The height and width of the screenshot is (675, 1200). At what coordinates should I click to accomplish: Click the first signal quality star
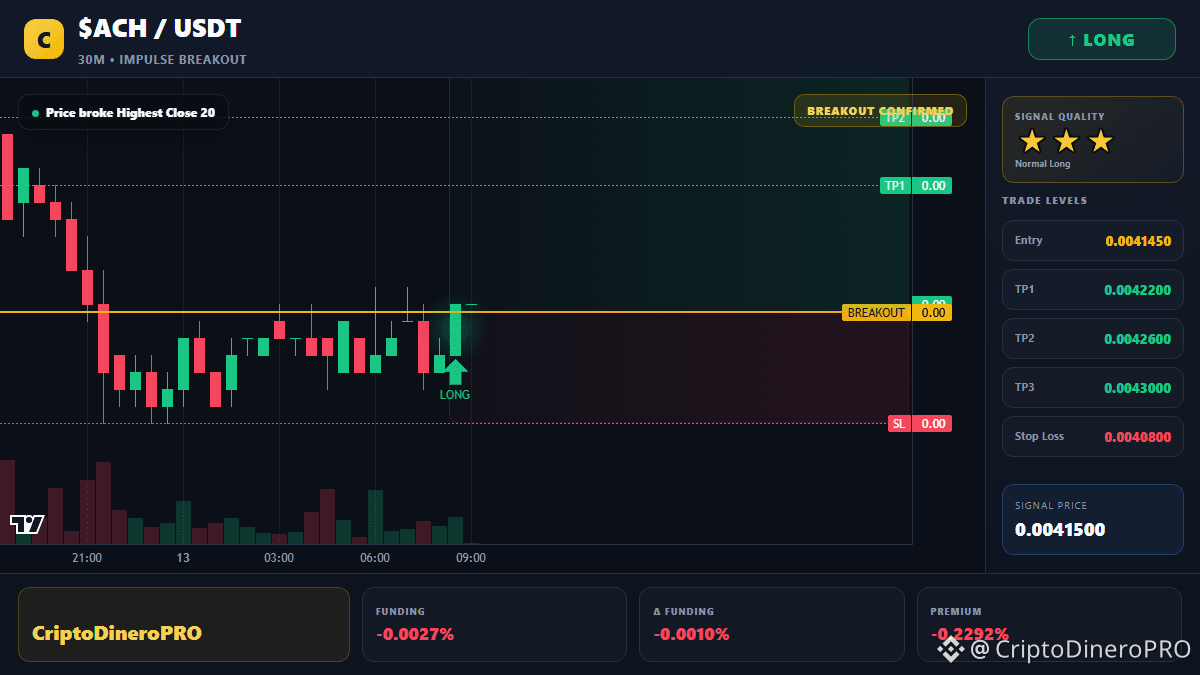(x=1031, y=141)
